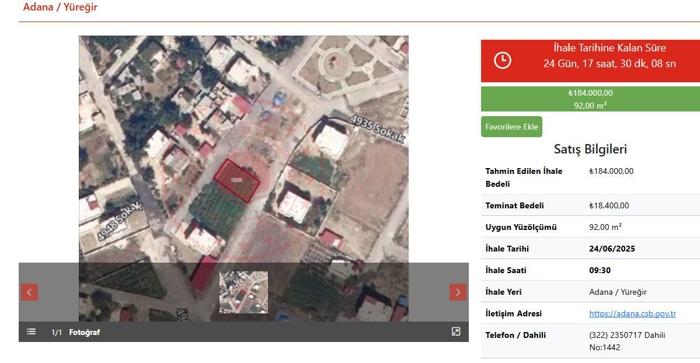Select Adana / Yüreğir table value
This screenshot has width=700, height=363.
(x=618, y=292)
